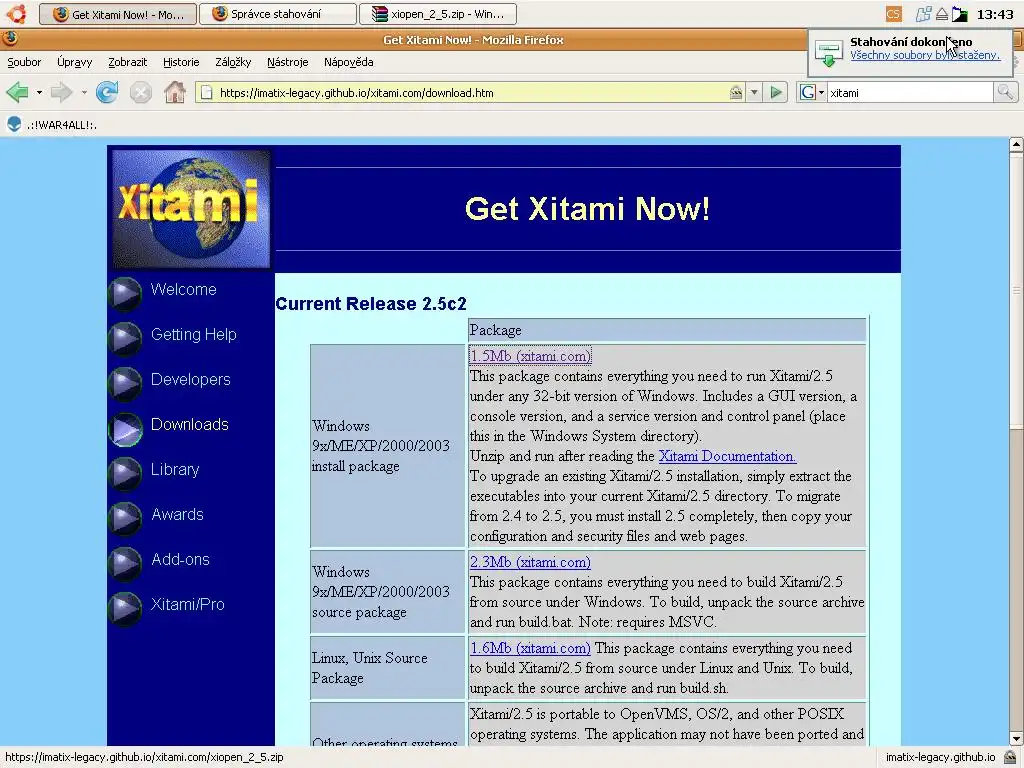Click the Xitami globe logo
Screen dimensions: 1024x768
coord(191,208)
